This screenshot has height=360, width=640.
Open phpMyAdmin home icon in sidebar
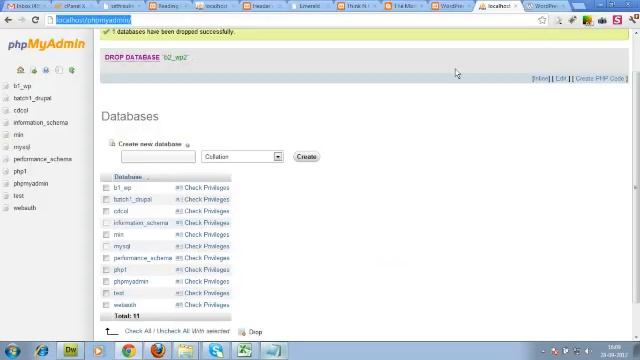20,70
